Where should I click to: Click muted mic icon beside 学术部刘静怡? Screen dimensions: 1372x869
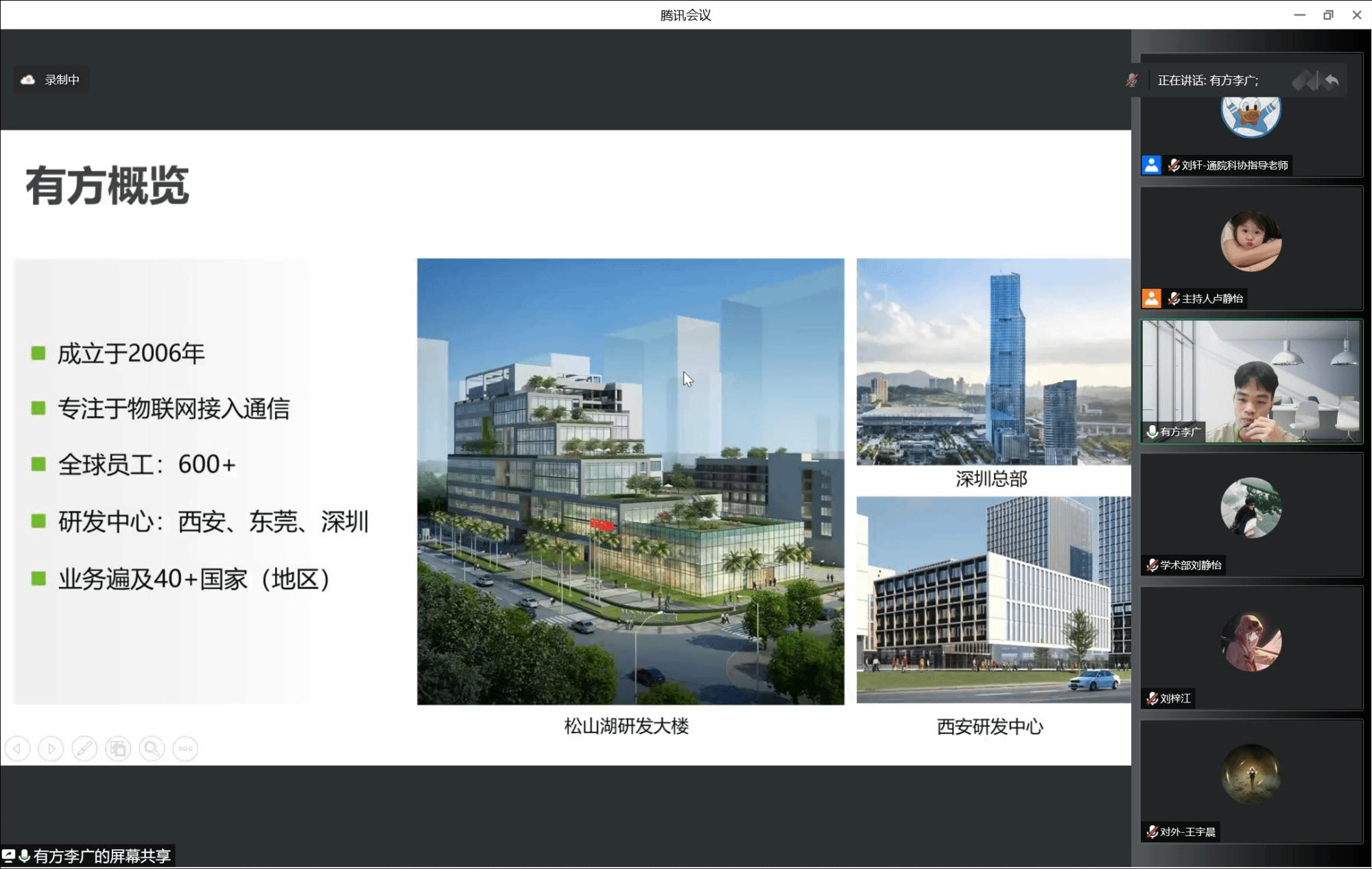[1152, 565]
